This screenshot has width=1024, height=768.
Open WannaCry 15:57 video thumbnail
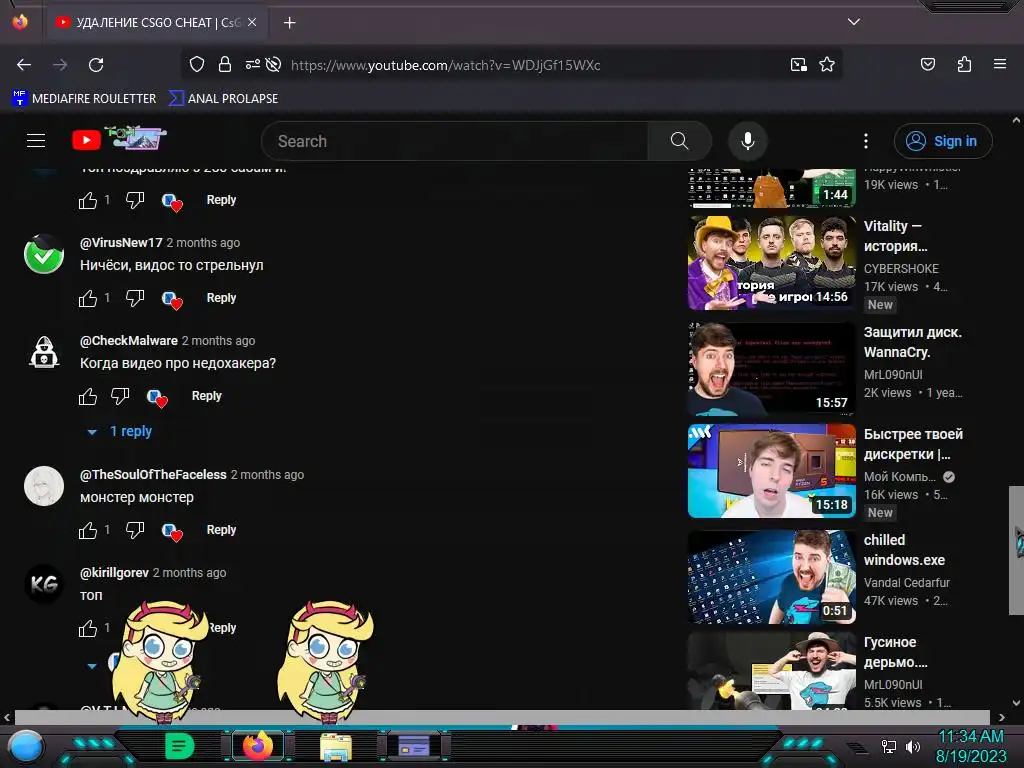(x=772, y=369)
